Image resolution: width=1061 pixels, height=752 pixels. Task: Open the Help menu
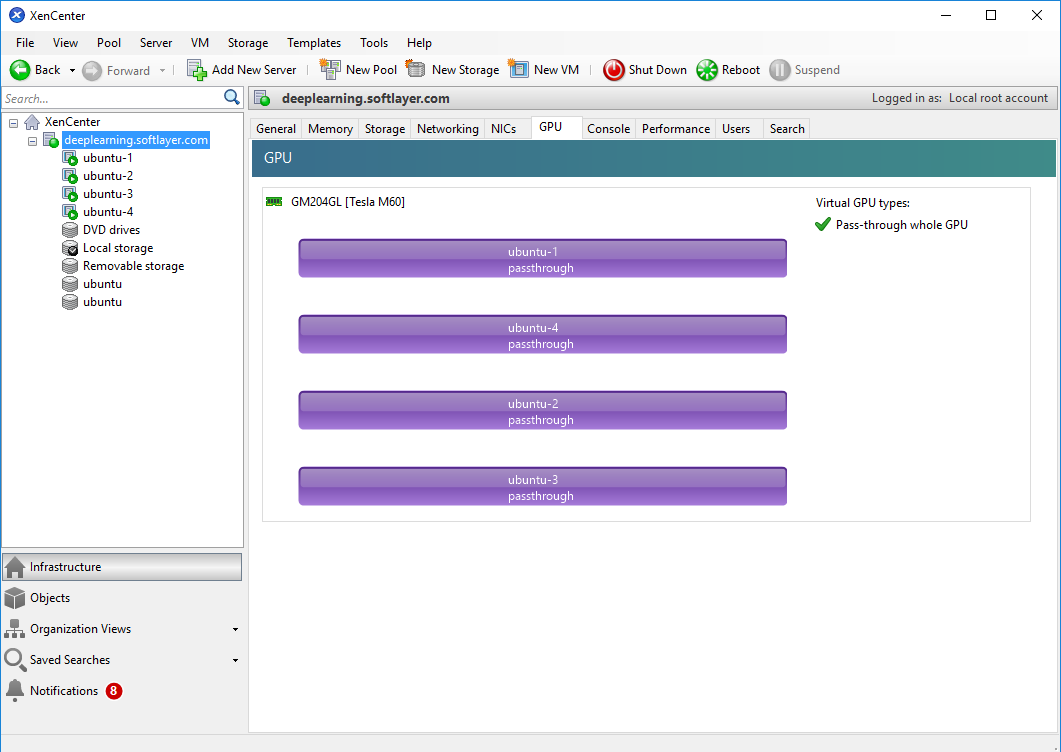click(420, 43)
